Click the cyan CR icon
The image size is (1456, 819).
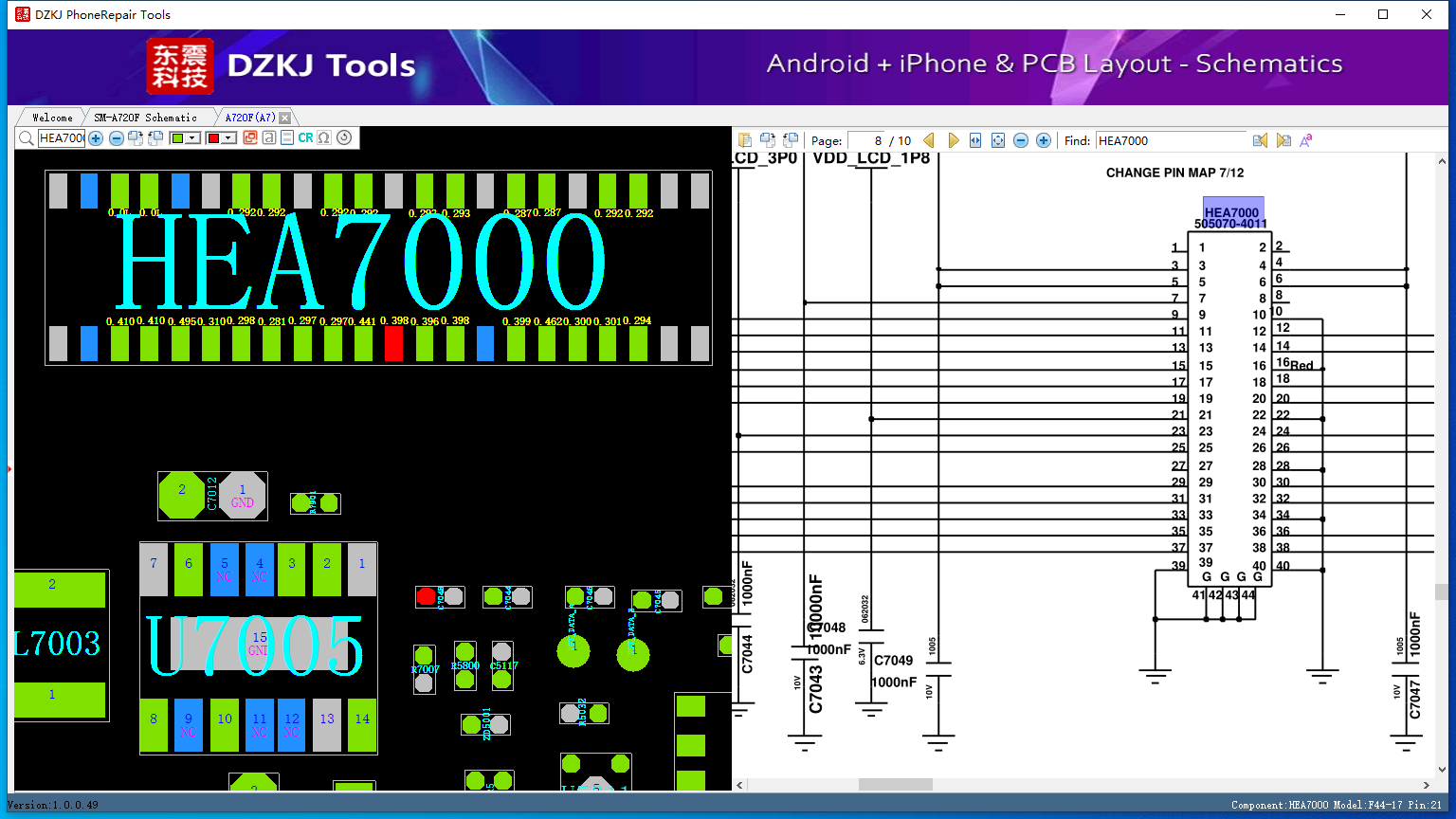[305, 137]
